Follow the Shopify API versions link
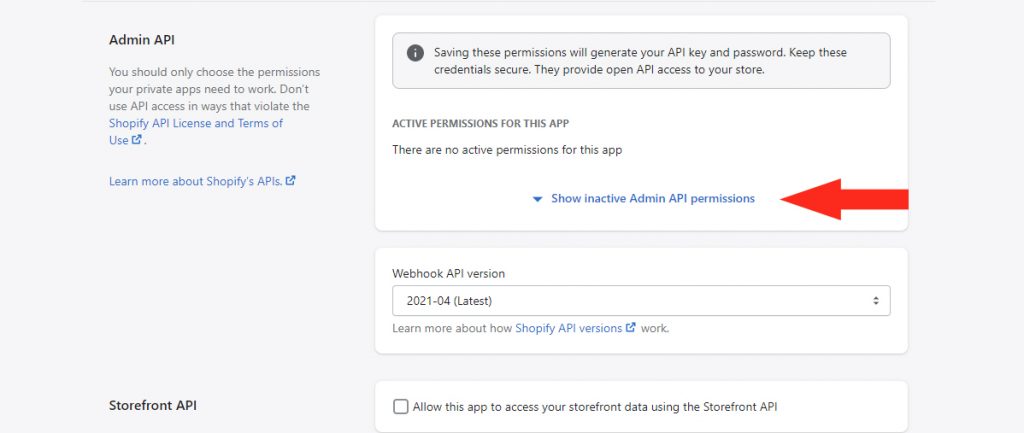This screenshot has width=1024, height=433. tap(569, 328)
